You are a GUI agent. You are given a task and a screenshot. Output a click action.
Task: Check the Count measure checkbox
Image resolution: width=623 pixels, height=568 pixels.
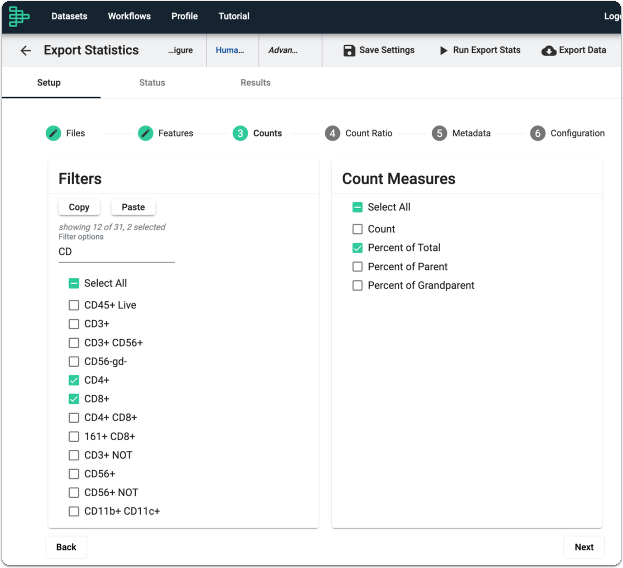pyautogui.click(x=358, y=229)
